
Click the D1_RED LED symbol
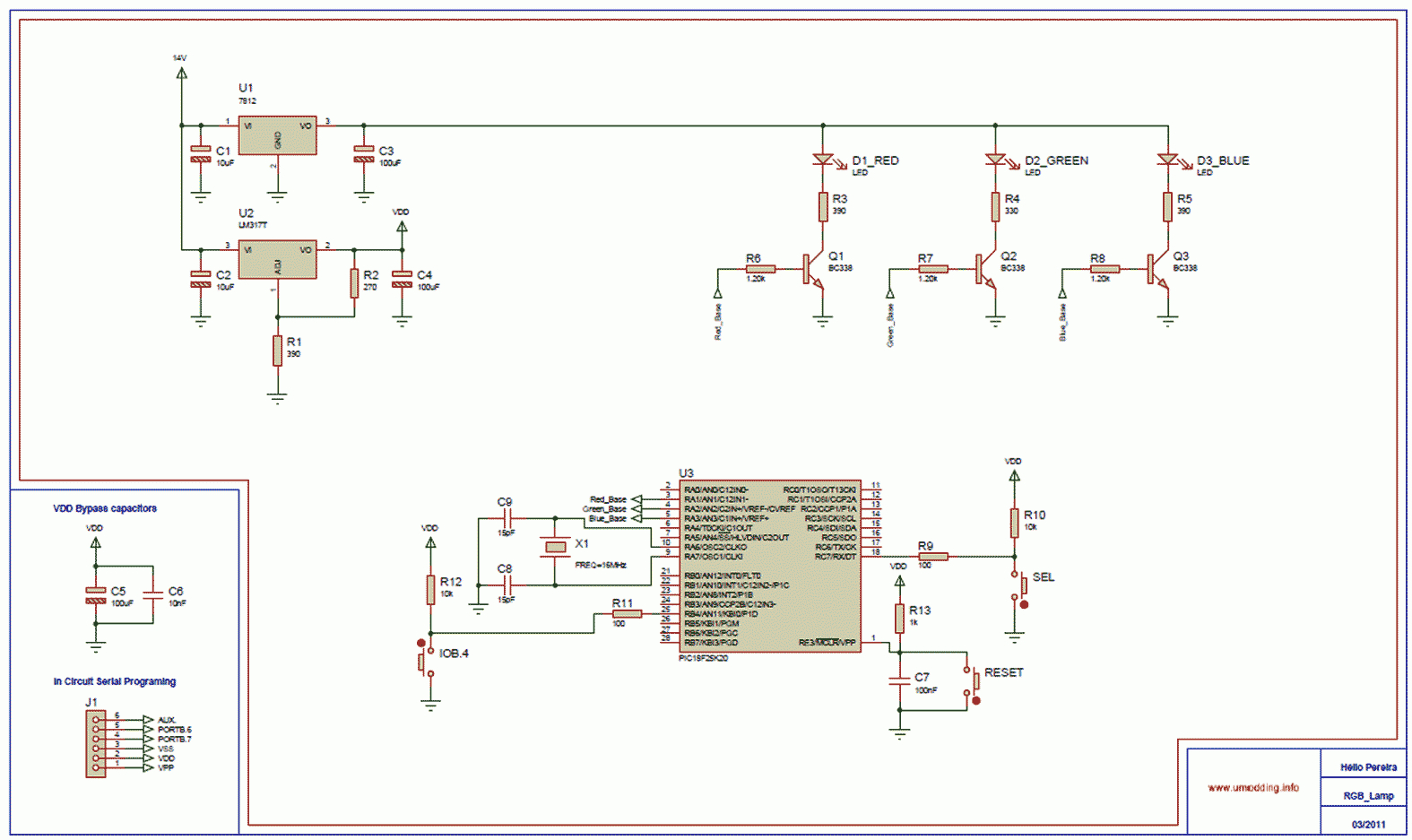click(x=822, y=160)
